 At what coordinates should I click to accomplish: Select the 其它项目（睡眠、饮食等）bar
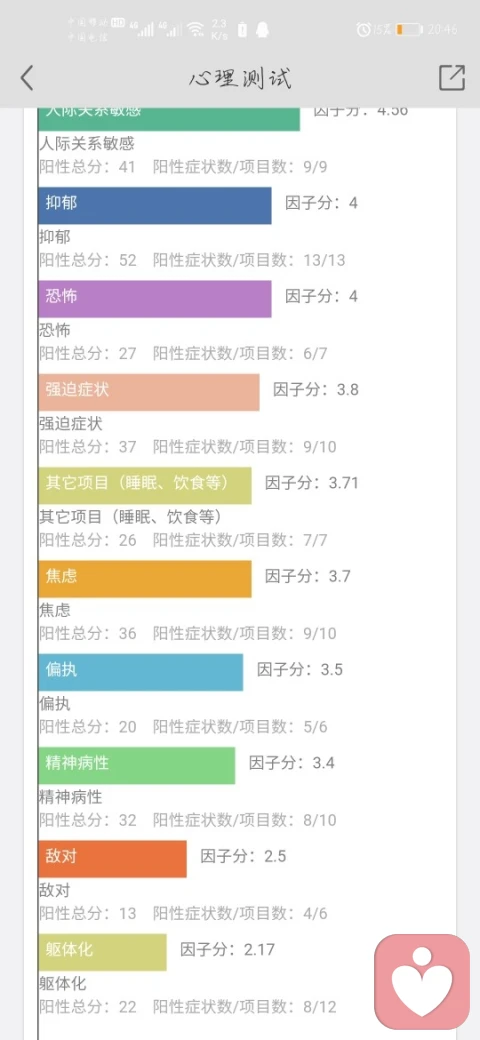145,486
